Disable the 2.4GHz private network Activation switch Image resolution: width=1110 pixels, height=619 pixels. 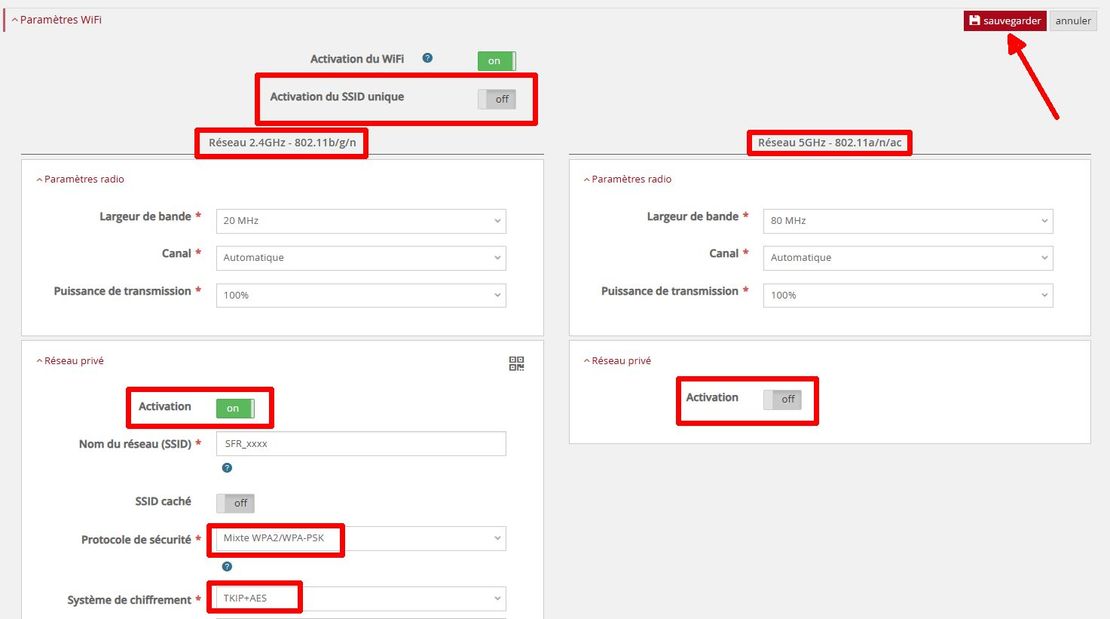pos(235,408)
